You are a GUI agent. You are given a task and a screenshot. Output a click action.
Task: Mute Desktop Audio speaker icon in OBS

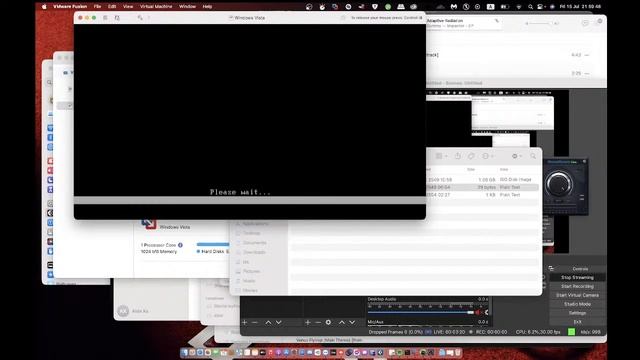coord(478,313)
